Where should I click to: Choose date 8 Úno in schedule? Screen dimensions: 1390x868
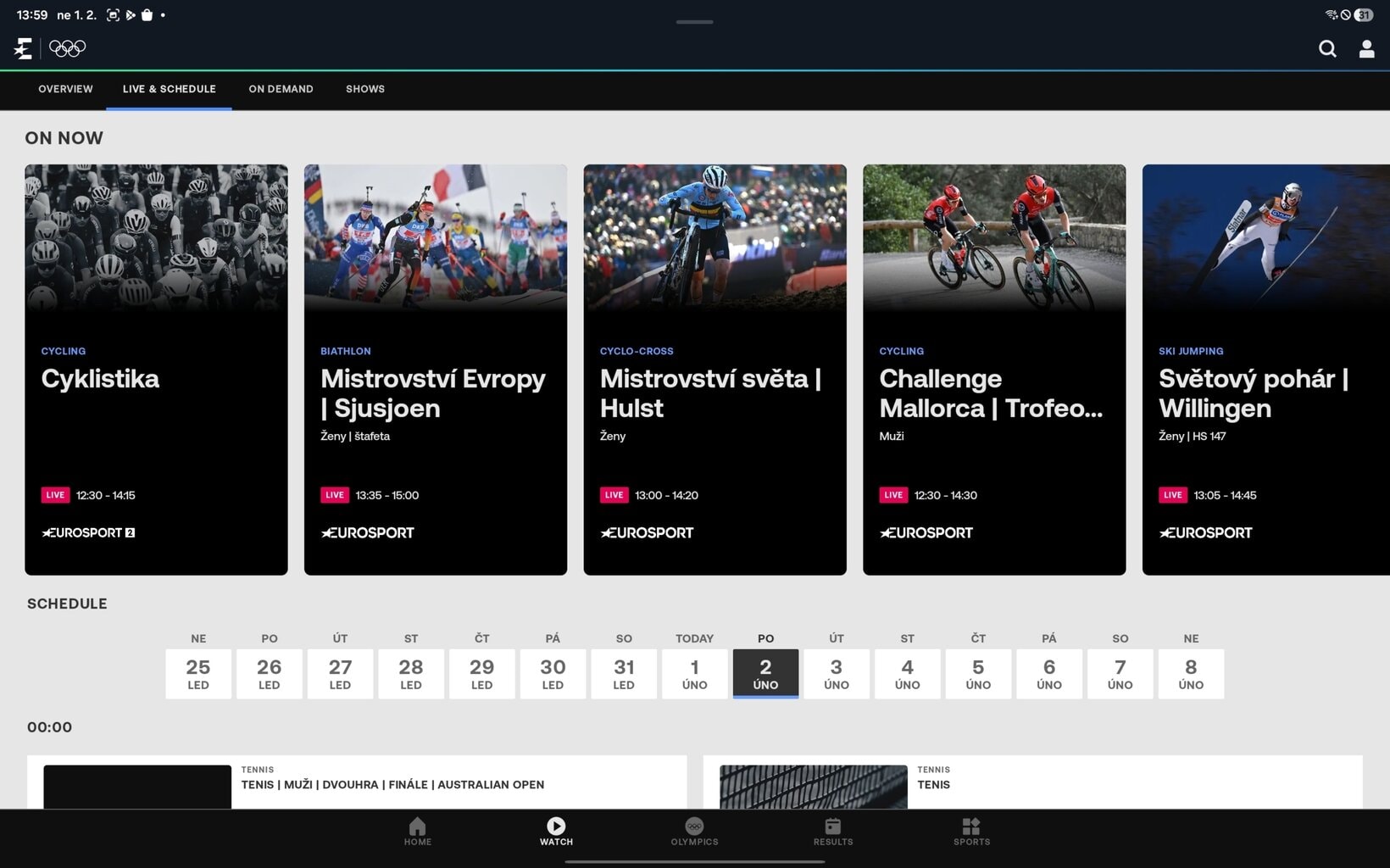[x=1190, y=673]
